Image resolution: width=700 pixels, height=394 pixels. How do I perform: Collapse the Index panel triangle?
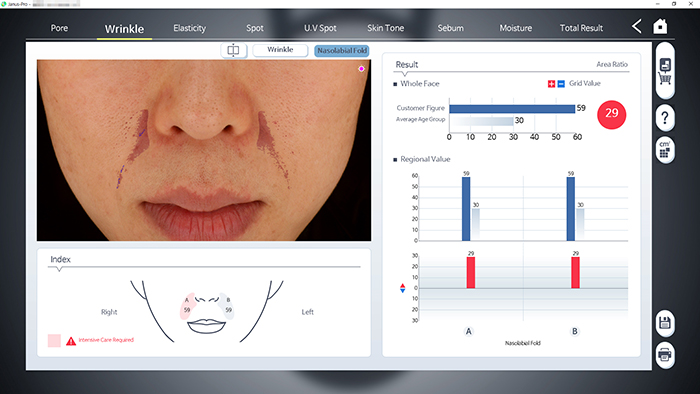point(59,269)
